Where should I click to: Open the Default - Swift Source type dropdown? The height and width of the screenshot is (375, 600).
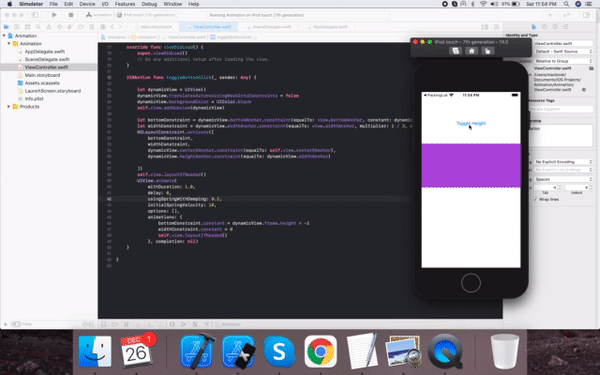pyautogui.click(x=563, y=51)
